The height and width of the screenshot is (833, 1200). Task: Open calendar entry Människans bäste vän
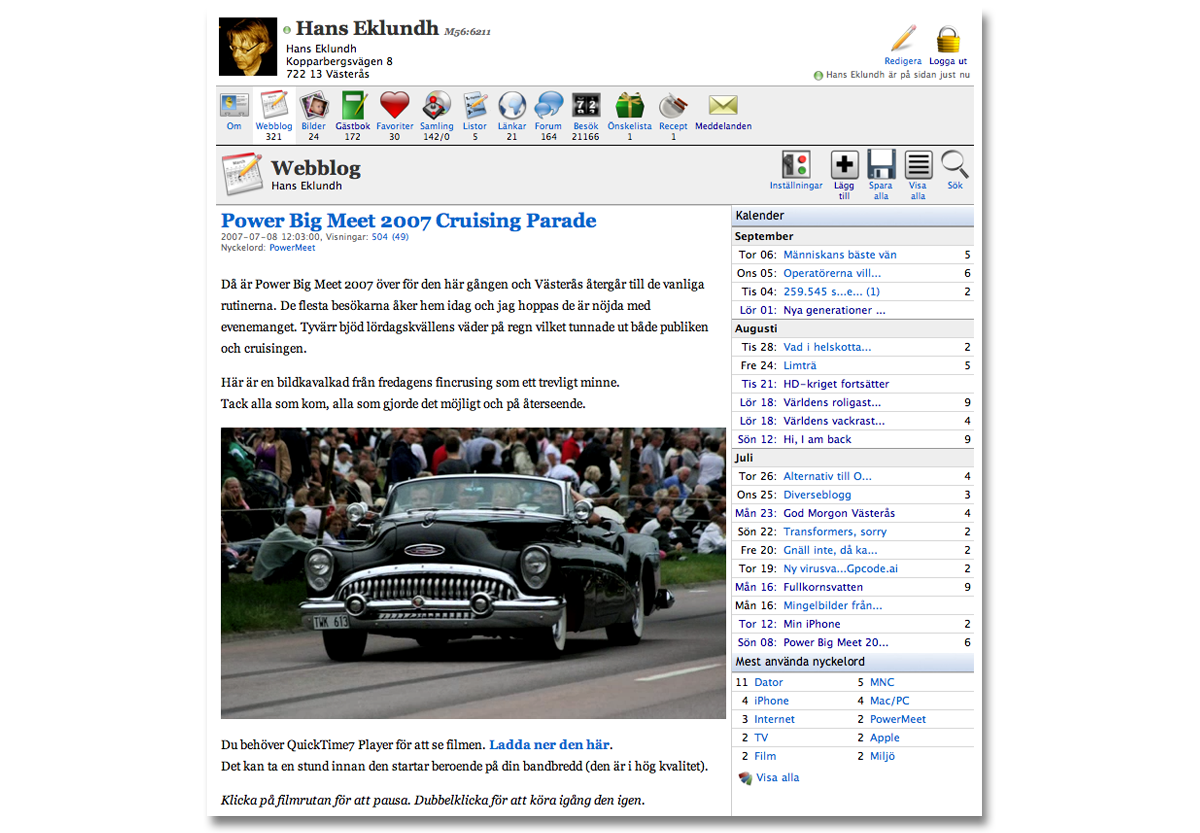pos(840,255)
